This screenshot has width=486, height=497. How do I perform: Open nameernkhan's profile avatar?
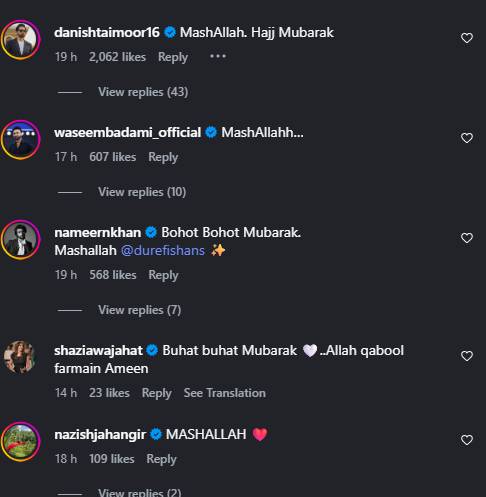click(x=21, y=239)
